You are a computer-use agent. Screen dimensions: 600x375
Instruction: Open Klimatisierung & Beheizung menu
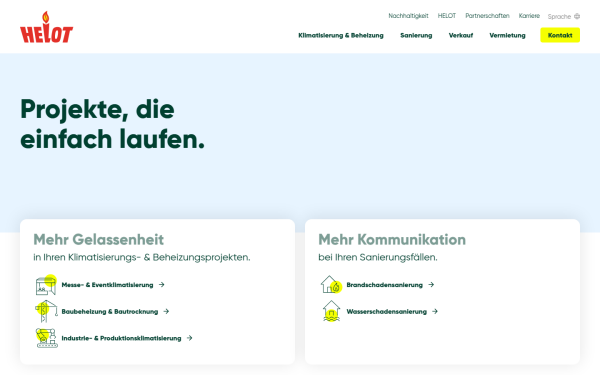click(341, 35)
